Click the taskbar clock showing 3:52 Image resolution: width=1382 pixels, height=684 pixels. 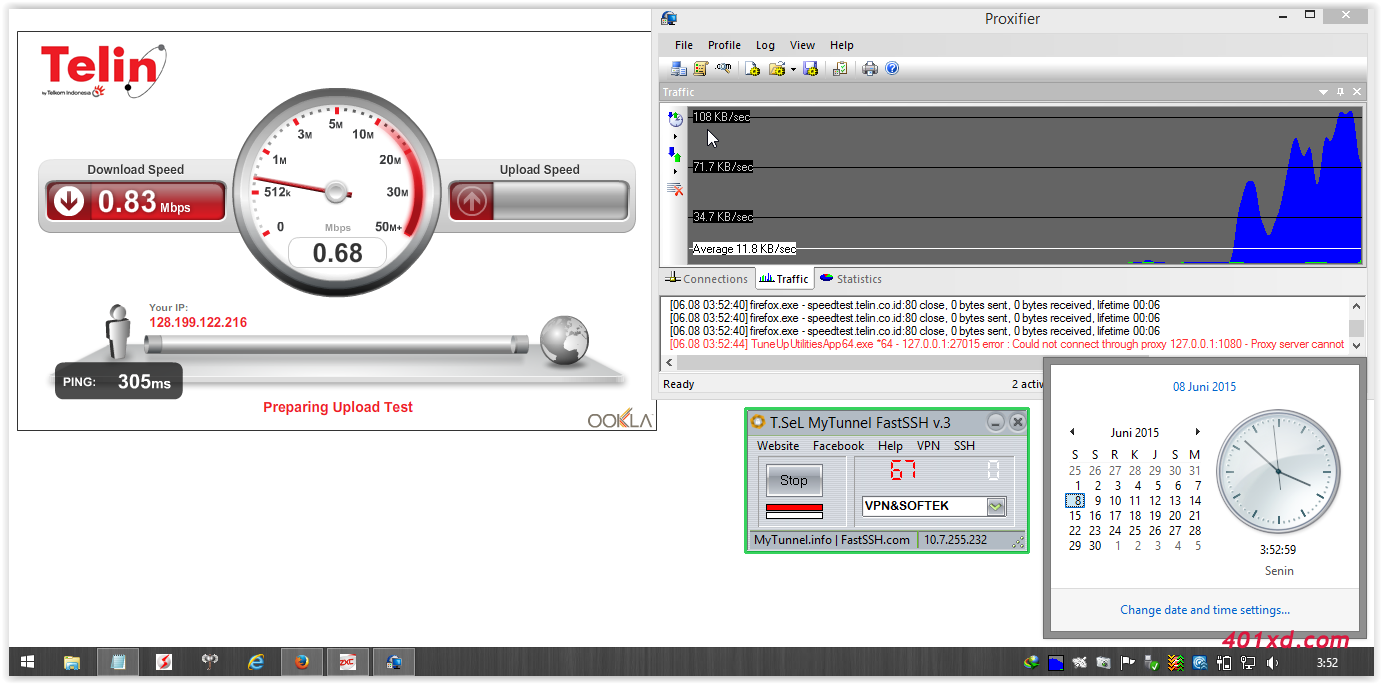point(1327,662)
